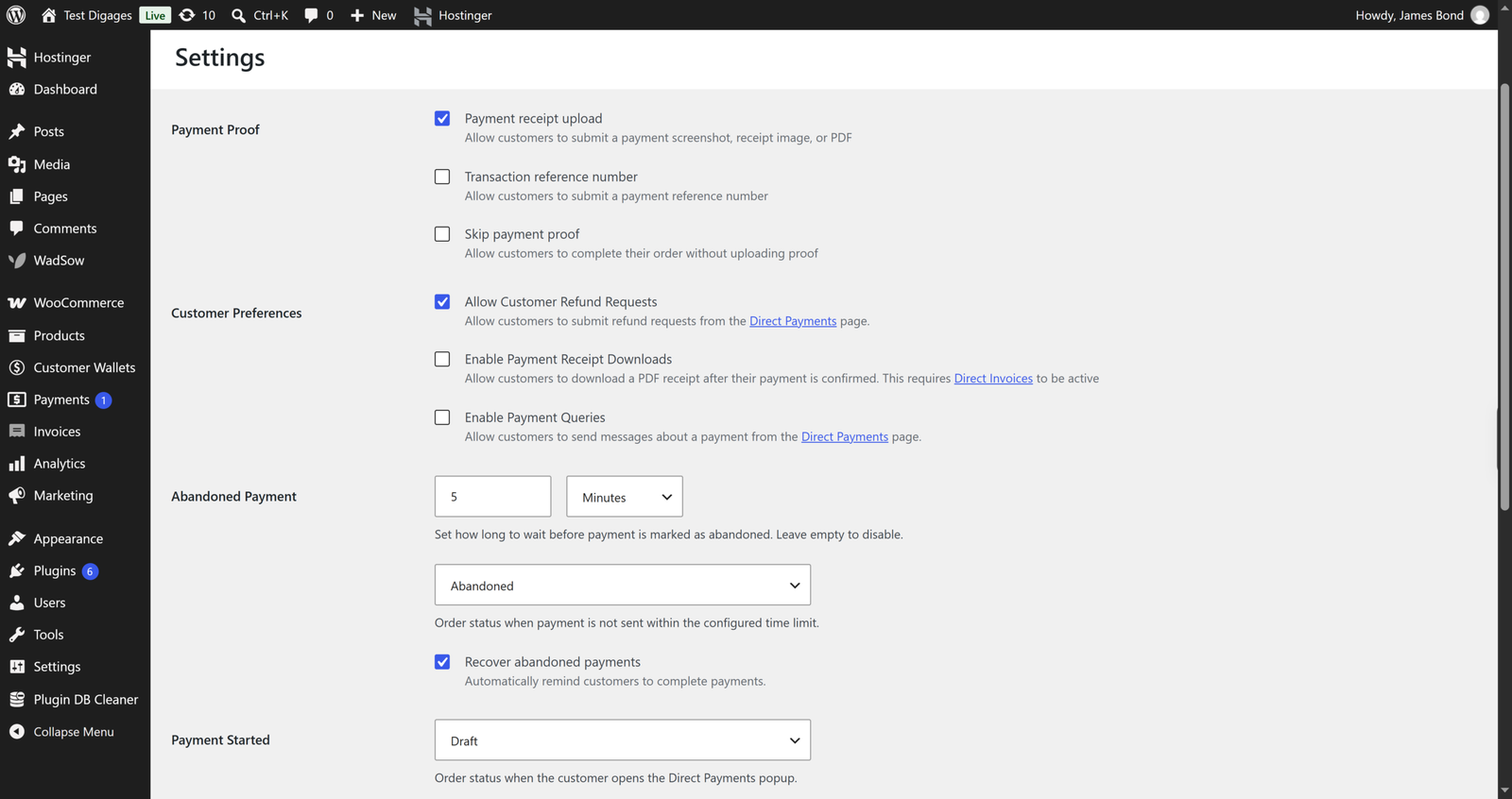The width and height of the screenshot is (1512, 799).
Task: Click Howdy, James Bond account text
Action: click(x=1409, y=15)
